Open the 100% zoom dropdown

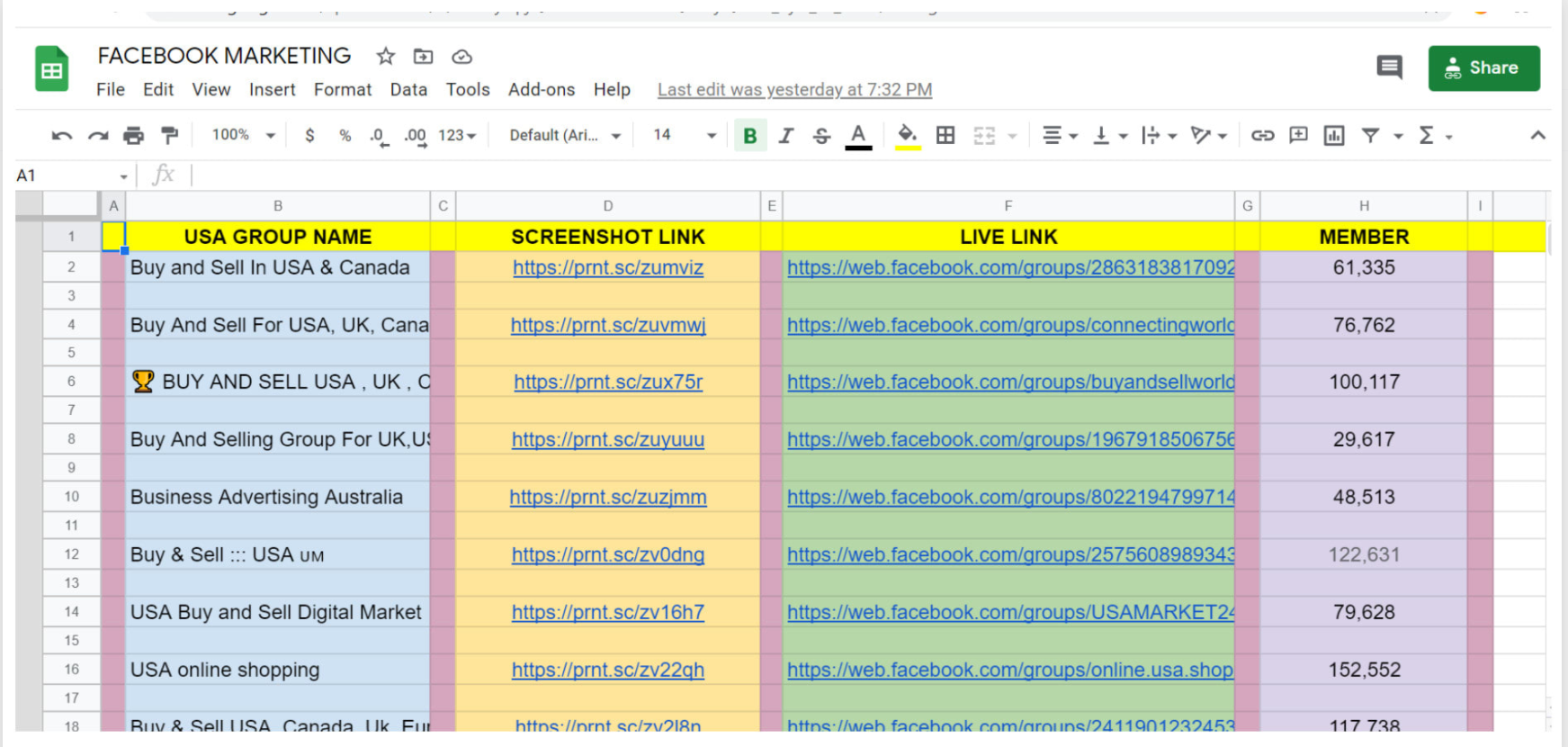[x=243, y=135]
